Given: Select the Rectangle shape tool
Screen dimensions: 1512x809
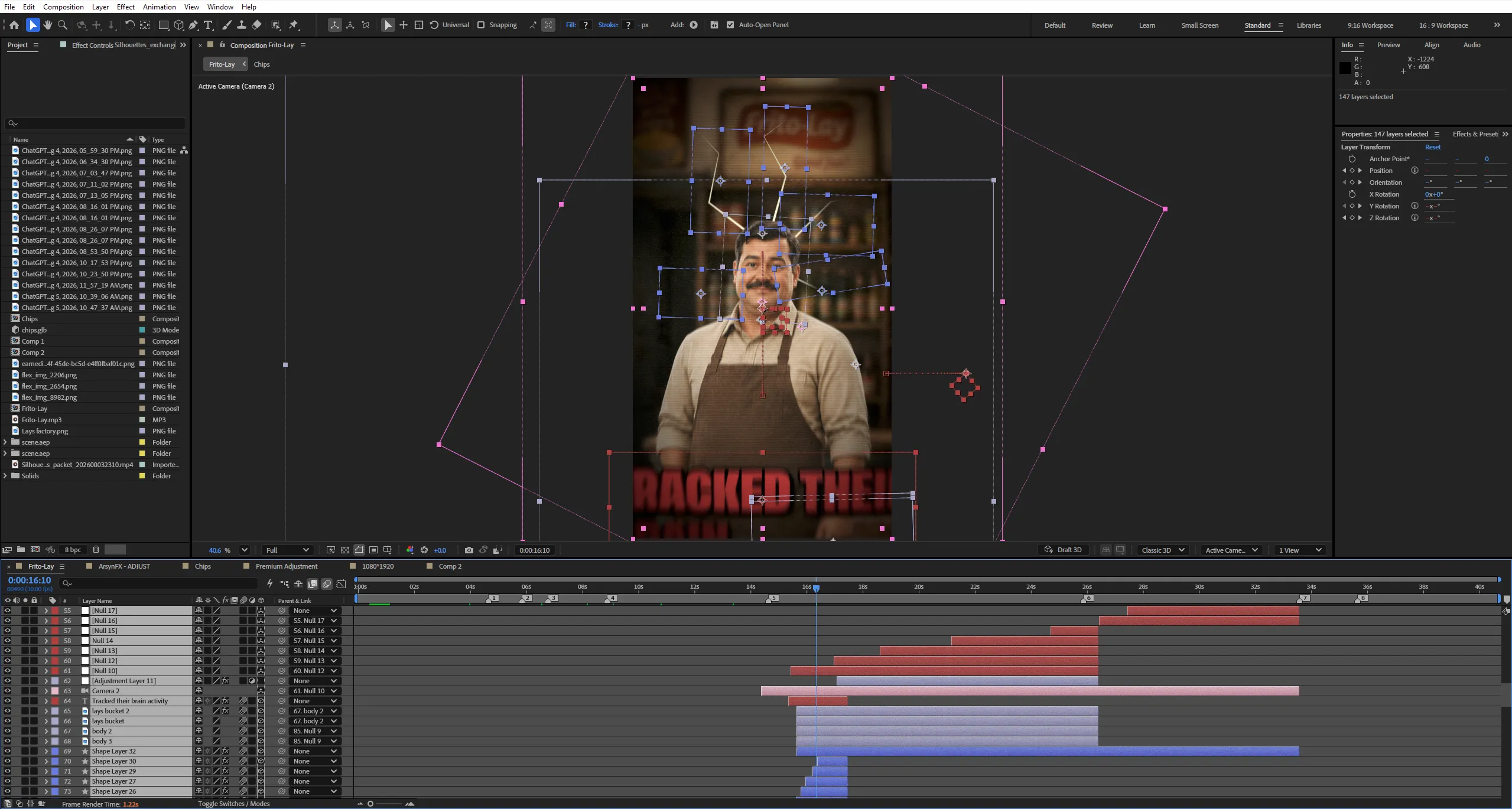Looking at the screenshot, I should [x=164, y=25].
